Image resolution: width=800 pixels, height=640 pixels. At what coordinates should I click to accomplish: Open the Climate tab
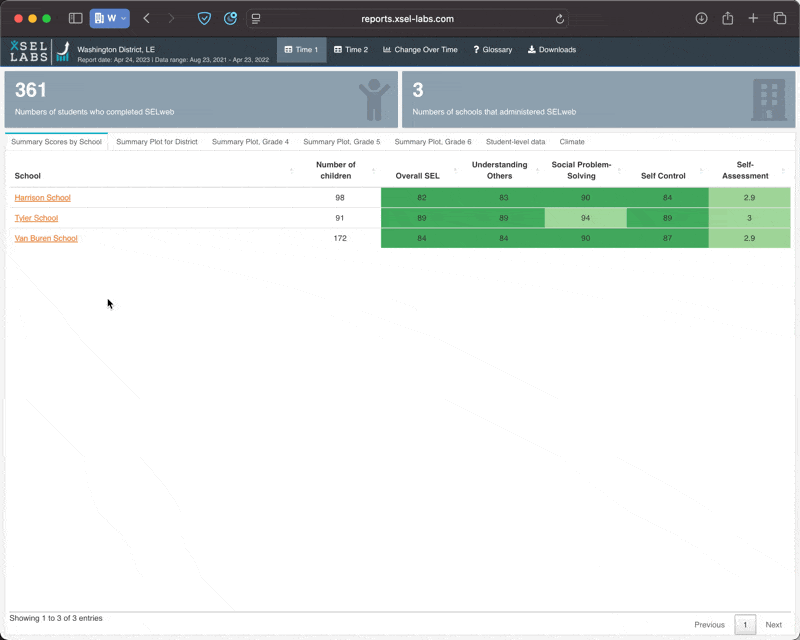click(x=572, y=142)
